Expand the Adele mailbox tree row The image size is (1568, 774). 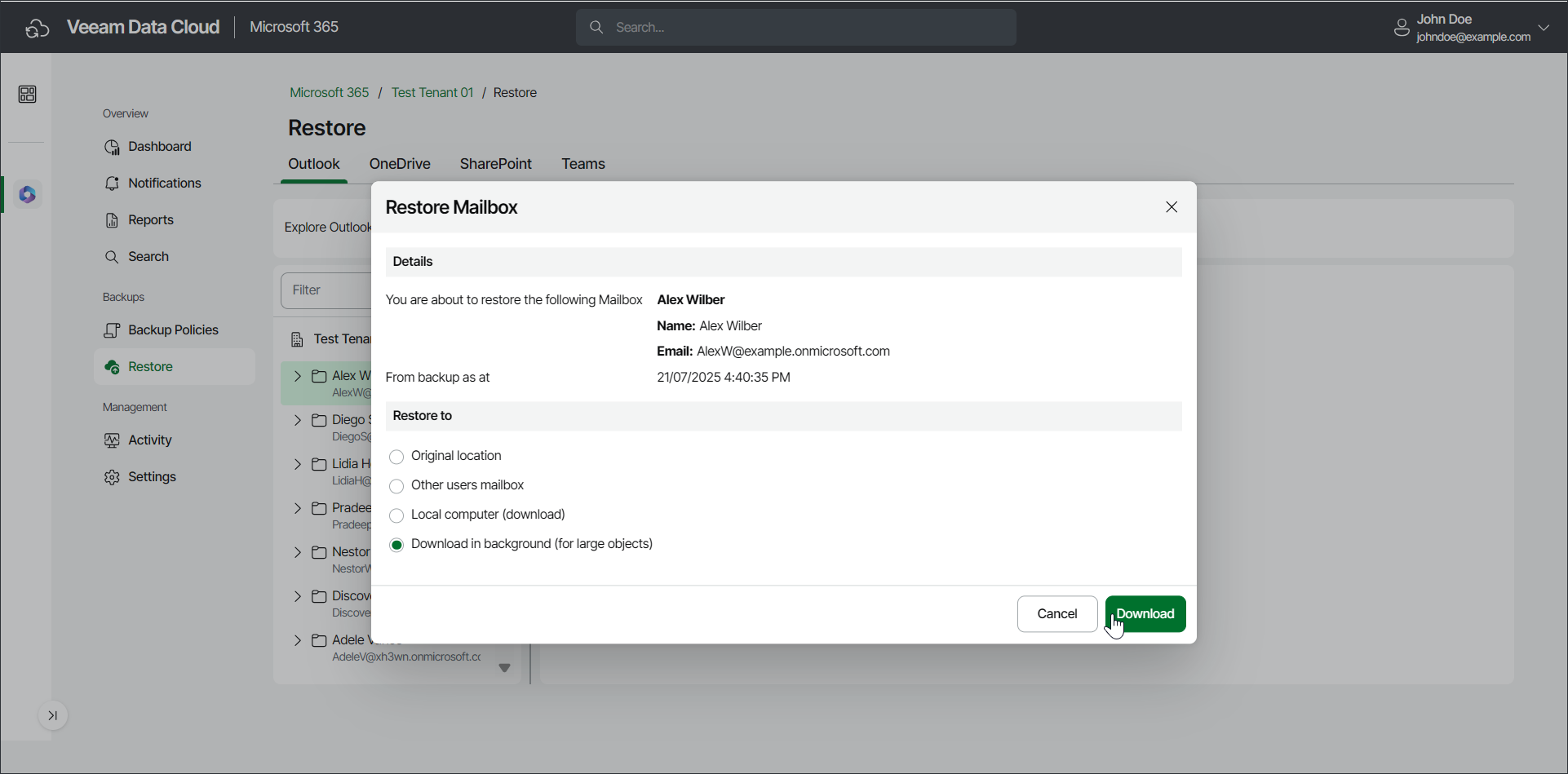tap(298, 640)
